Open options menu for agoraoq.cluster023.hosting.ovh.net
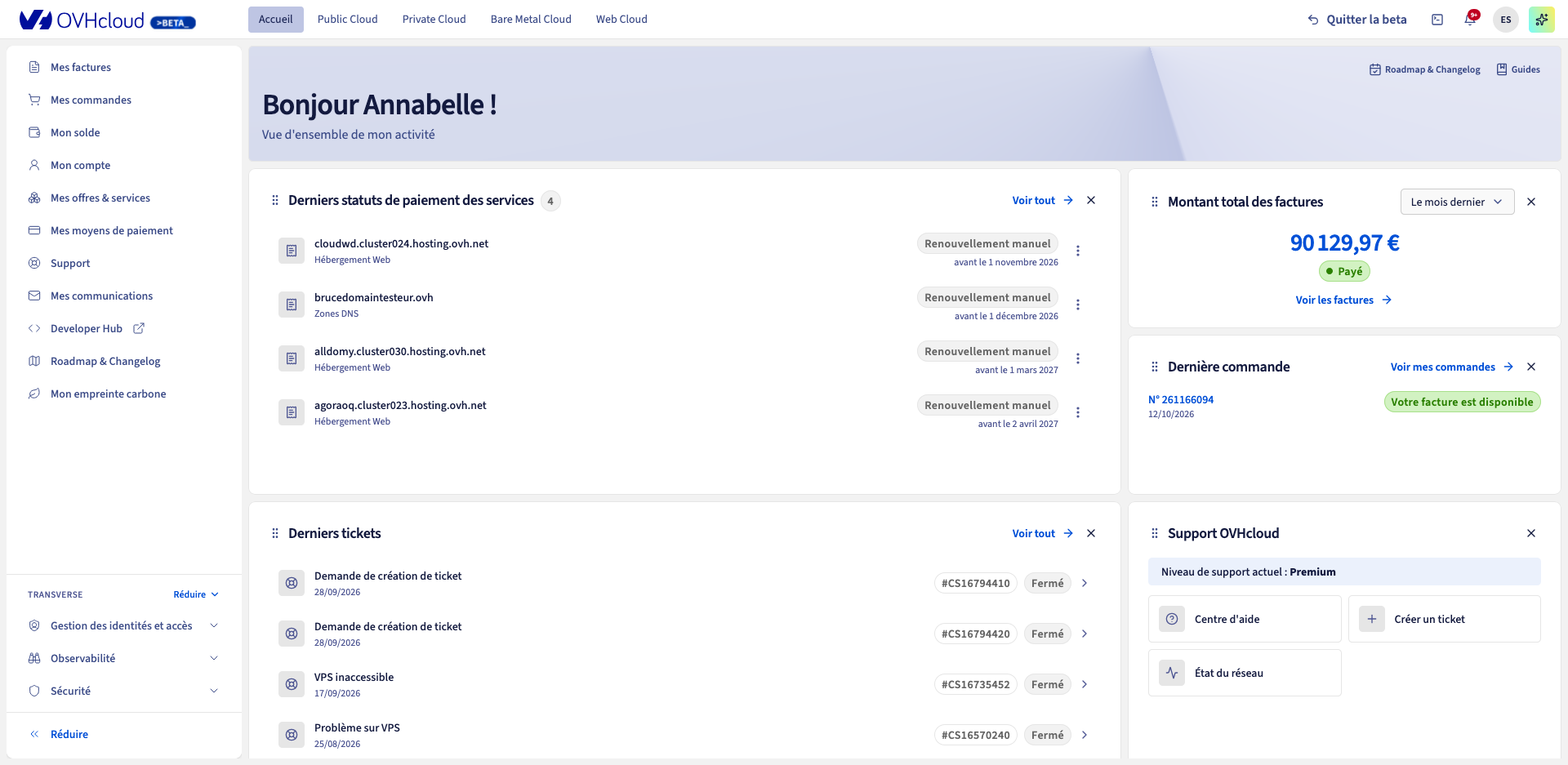Viewport: 1568px width, 765px height. pyautogui.click(x=1078, y=412)
